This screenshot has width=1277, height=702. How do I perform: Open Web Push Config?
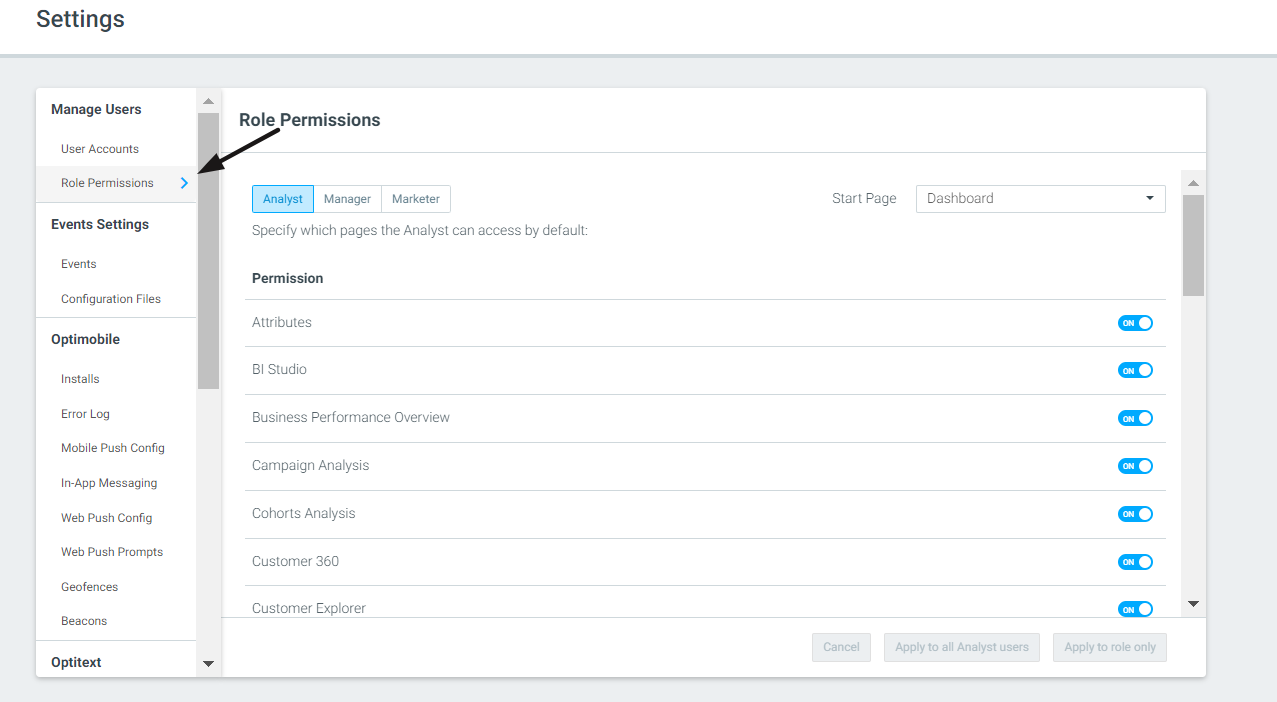click(106, 518)
